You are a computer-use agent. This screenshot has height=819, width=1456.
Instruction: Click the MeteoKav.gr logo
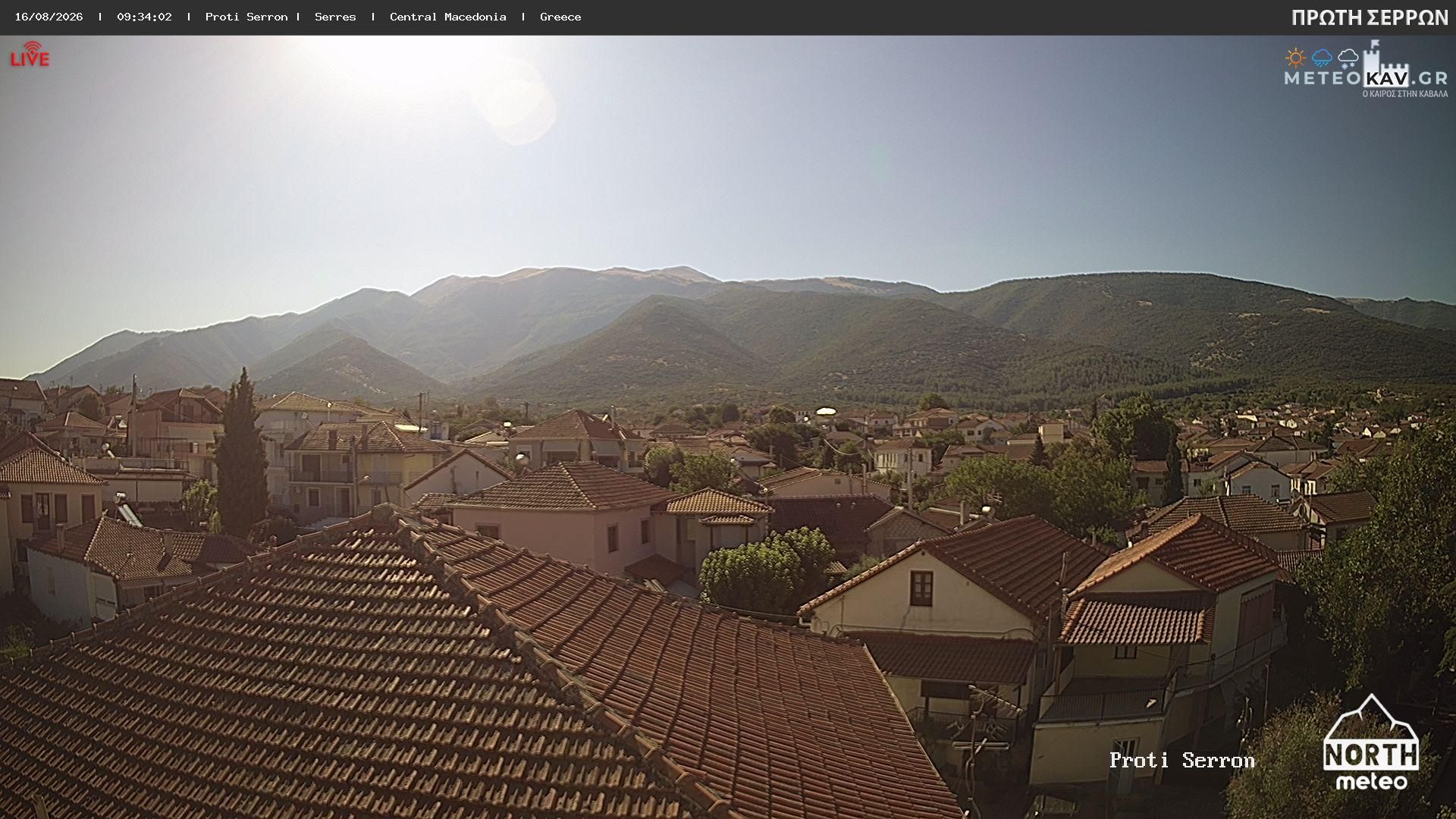(x=1366, y=70)
